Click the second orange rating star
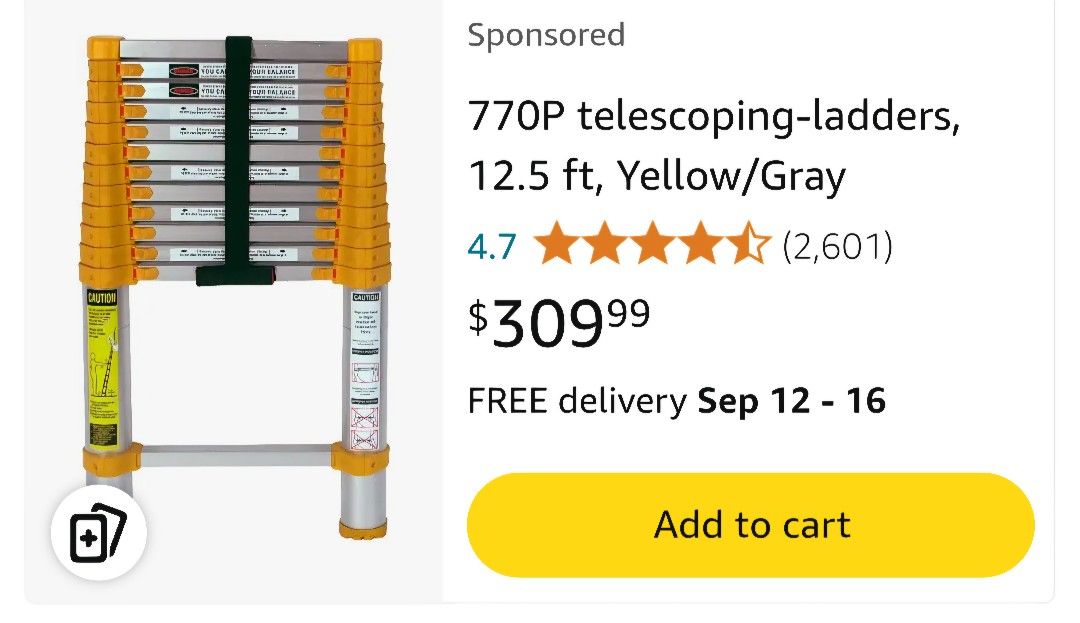Screen dimensions: 1080x623 coord(605,245)
